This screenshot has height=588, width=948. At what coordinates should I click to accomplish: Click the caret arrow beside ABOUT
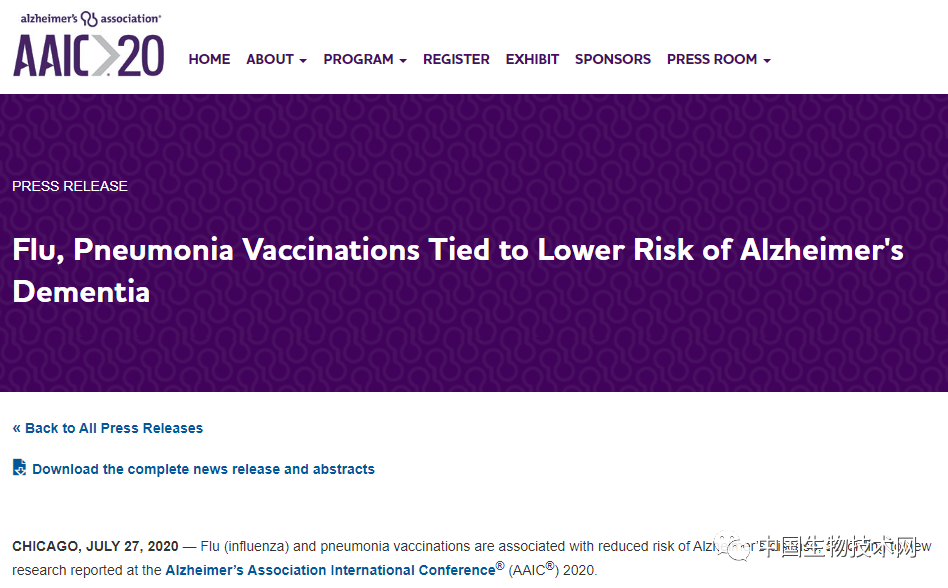pos(303,61)
